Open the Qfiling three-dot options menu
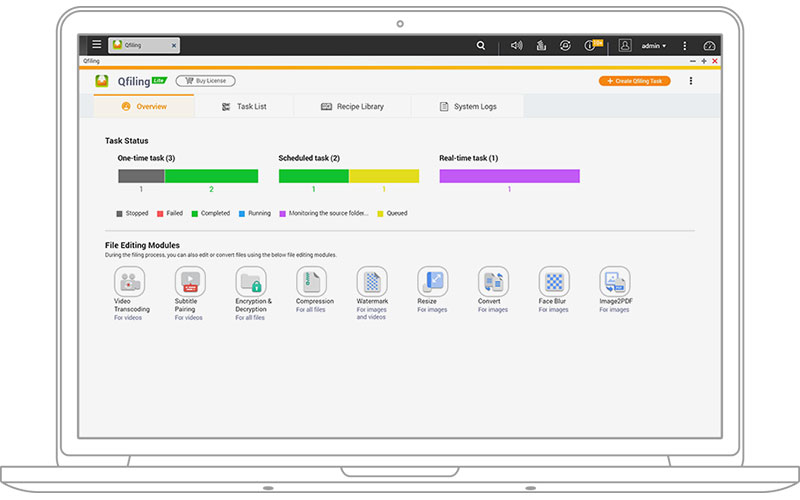Image resolution: width=800 pixels, height=500 pixels. (691, 81)
